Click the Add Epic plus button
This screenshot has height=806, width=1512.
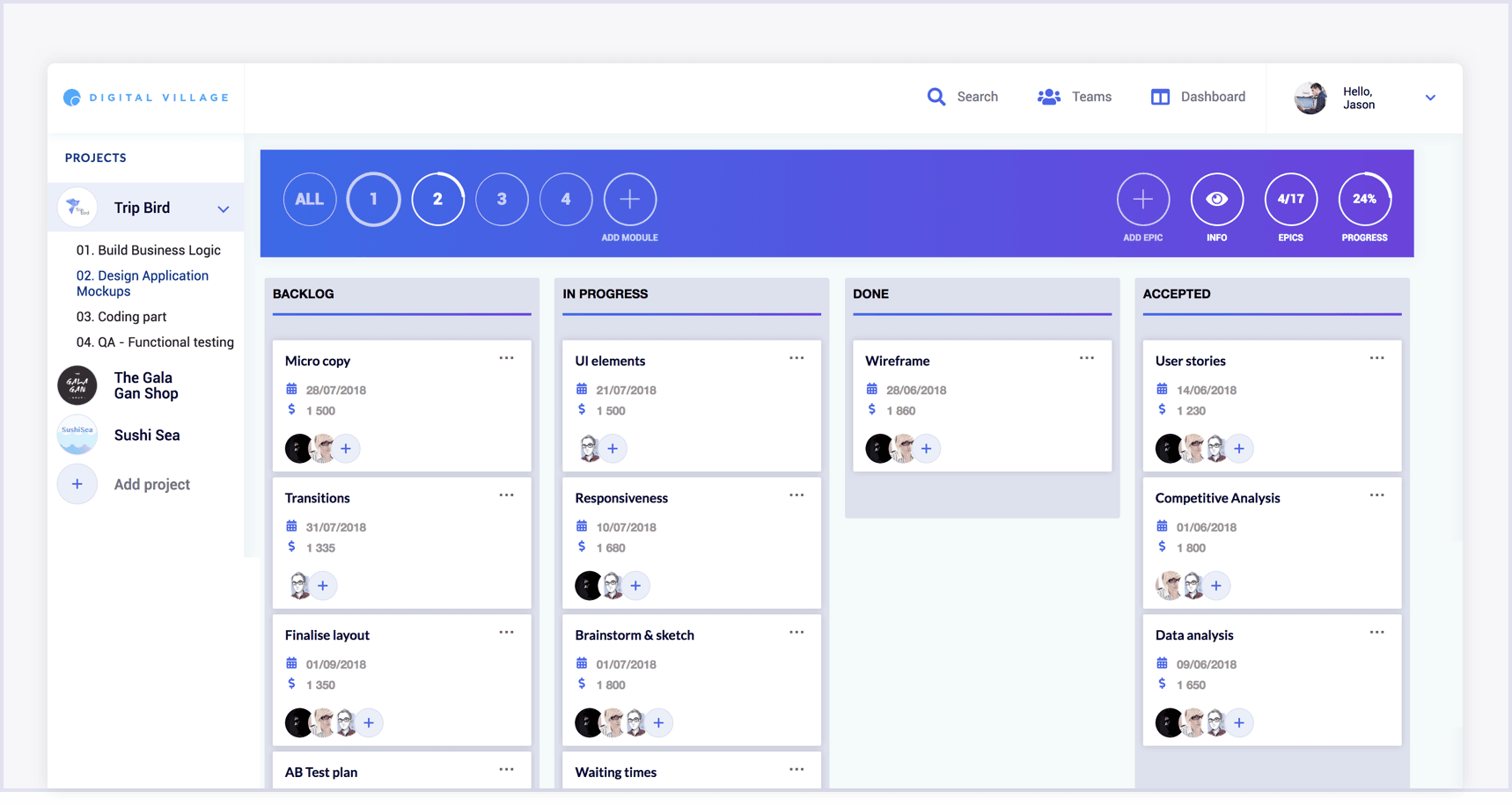tap(1143, 200)
